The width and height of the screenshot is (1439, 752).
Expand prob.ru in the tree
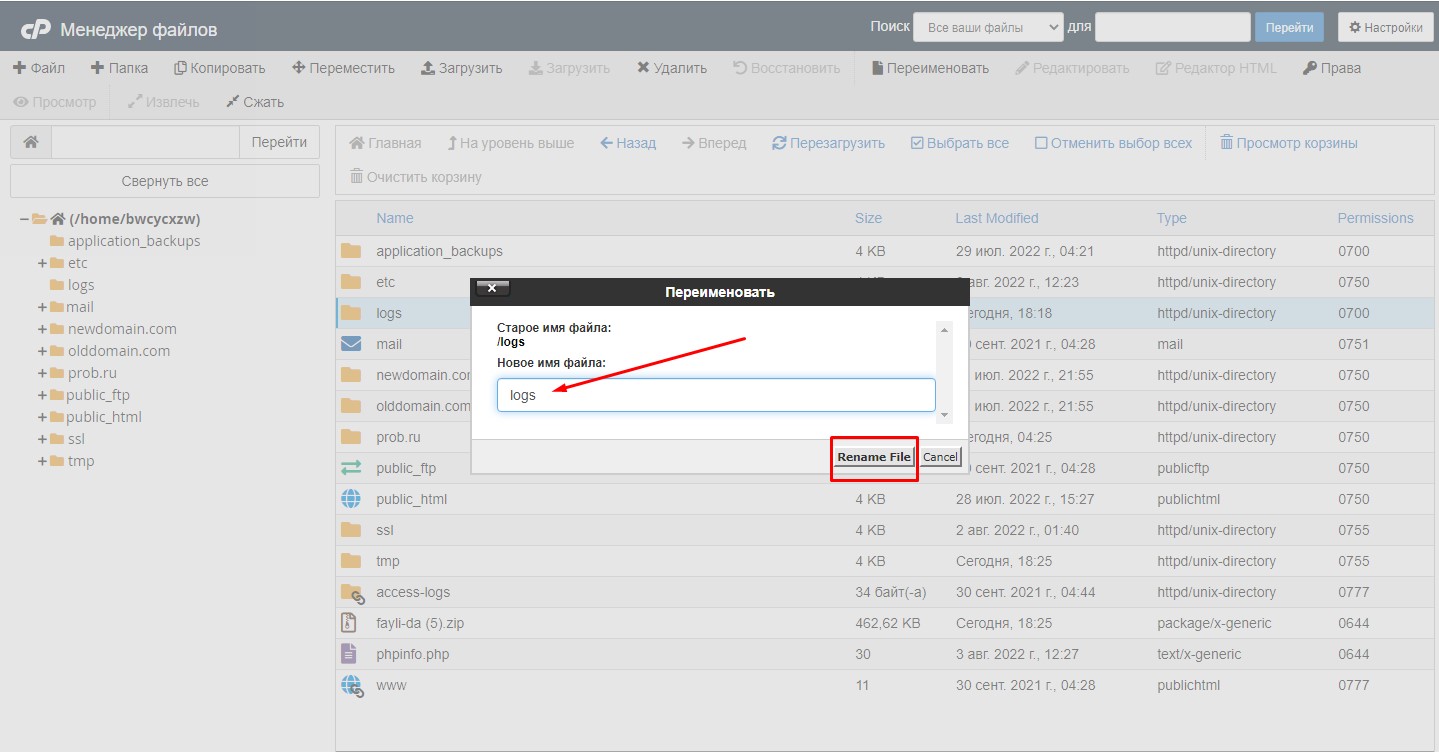point(43,373)
